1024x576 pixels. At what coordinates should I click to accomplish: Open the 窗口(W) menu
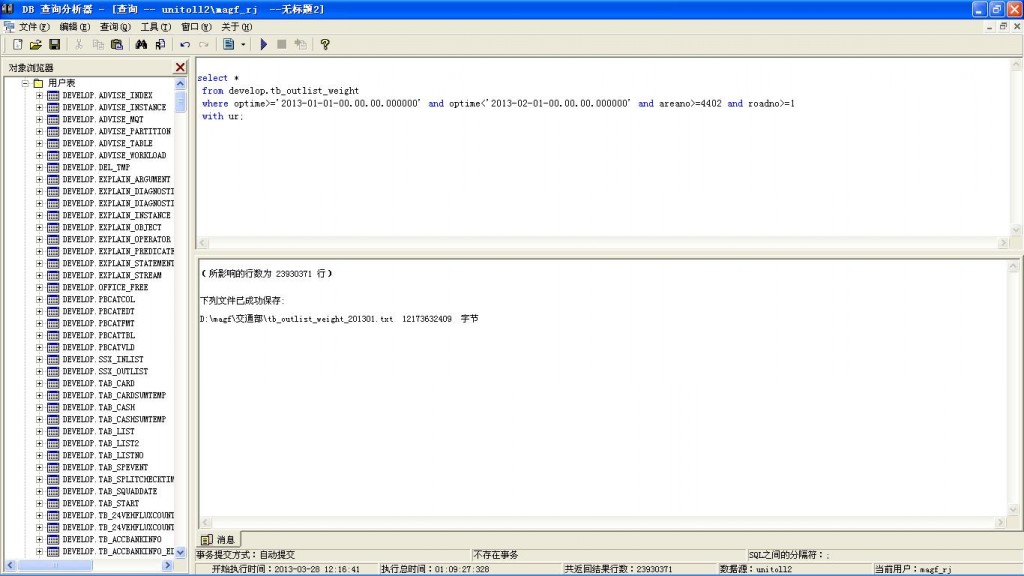coord(196,27)
